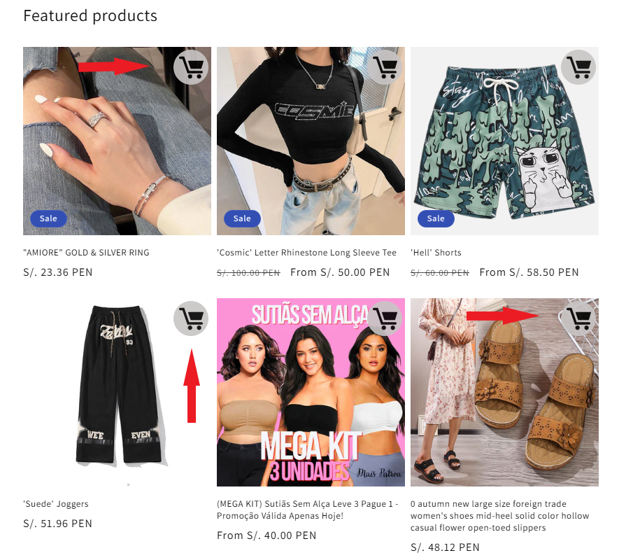This screenshot has width=626, height=560.
Task: Open the brown sandals product image
Action: coord(505,392)
